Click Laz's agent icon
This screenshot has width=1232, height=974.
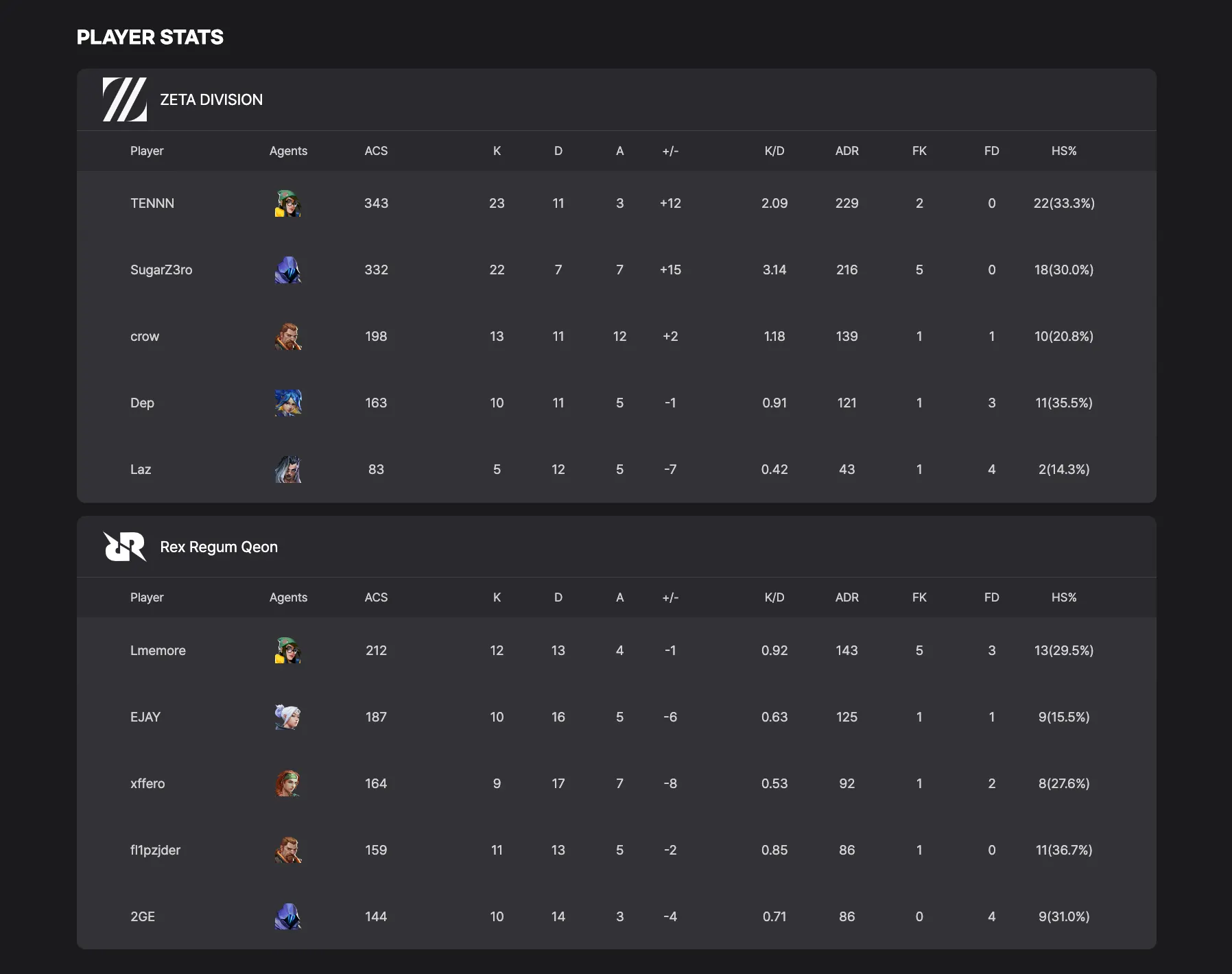coord(288,470)
